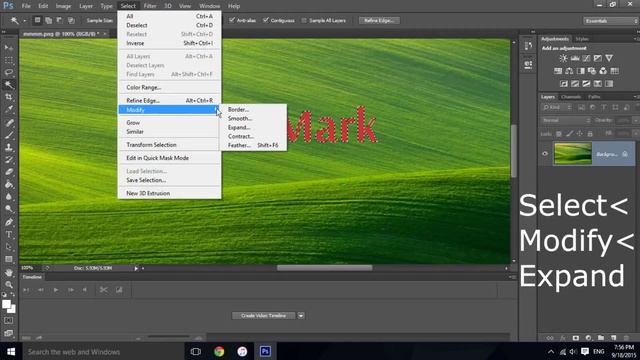Select the Zoom tool
This screenshot has height=360, width=640.
[x=9, y=284]
